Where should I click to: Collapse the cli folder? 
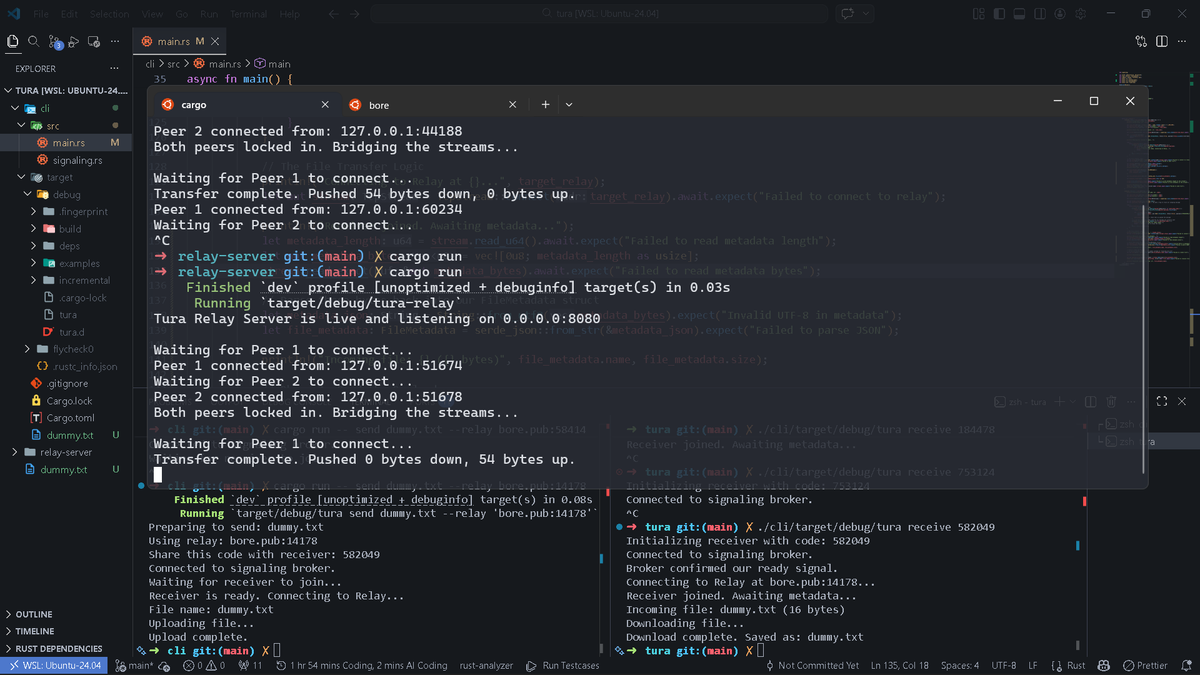click(66, 108)
